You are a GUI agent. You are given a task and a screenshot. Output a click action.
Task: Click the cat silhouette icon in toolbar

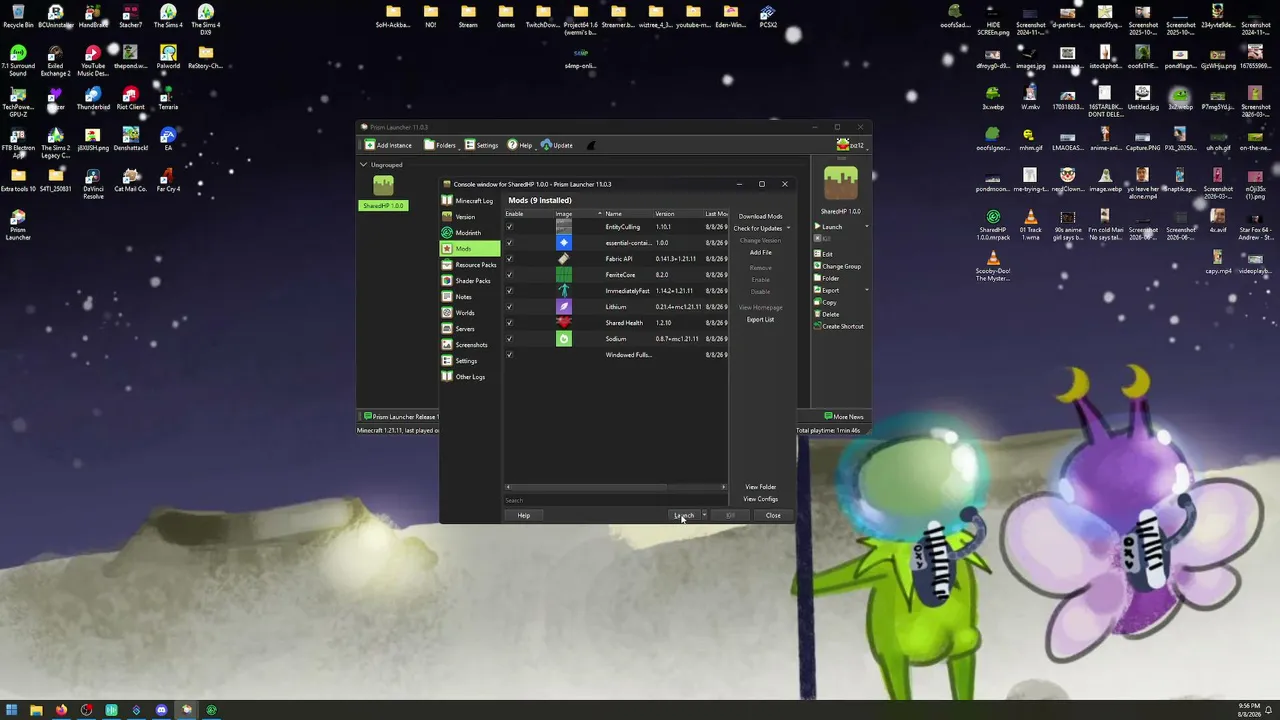591,145
